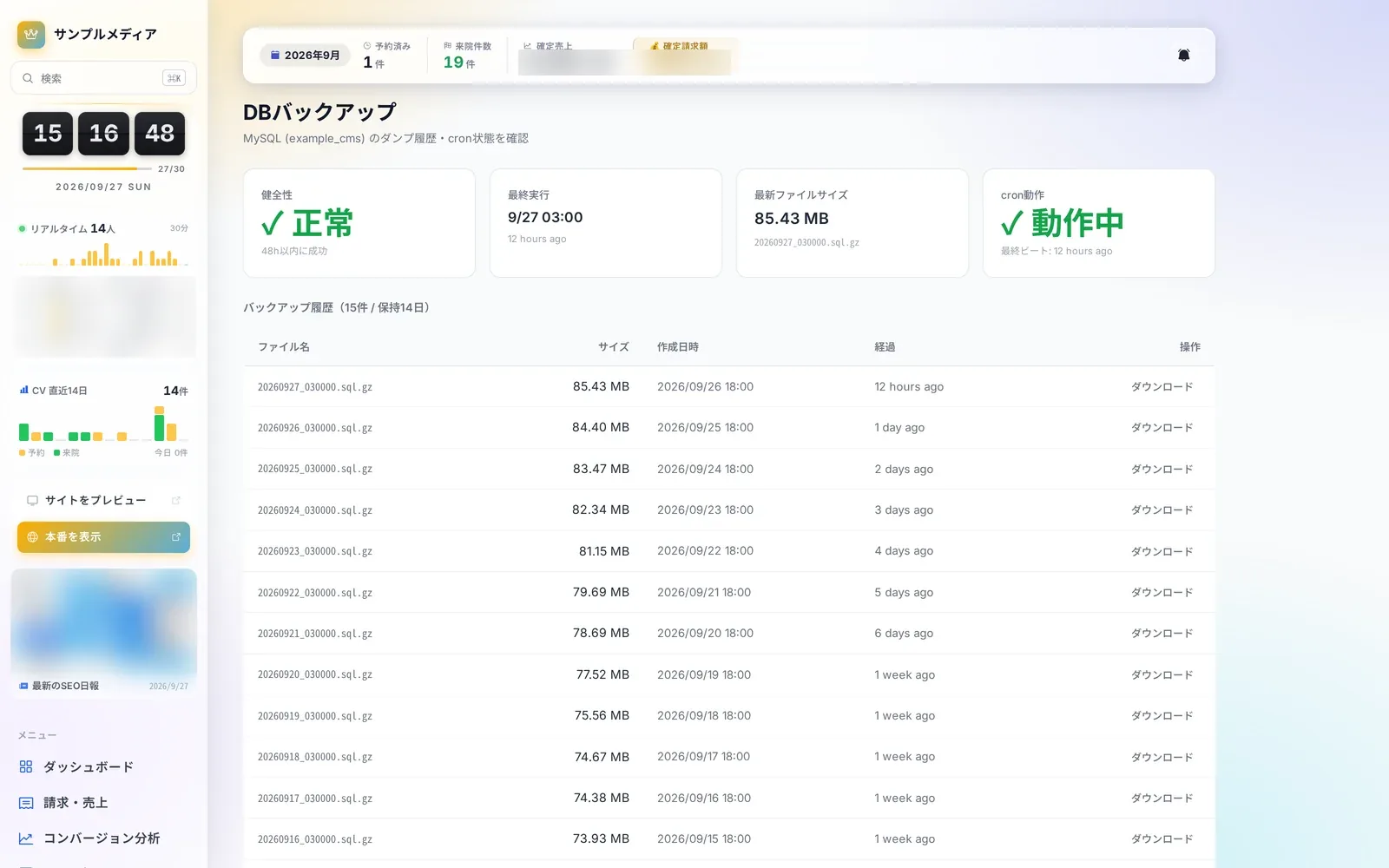1389x868 pixels.
Task: Click the ファイル名 column header
Action: click(284, 346)
